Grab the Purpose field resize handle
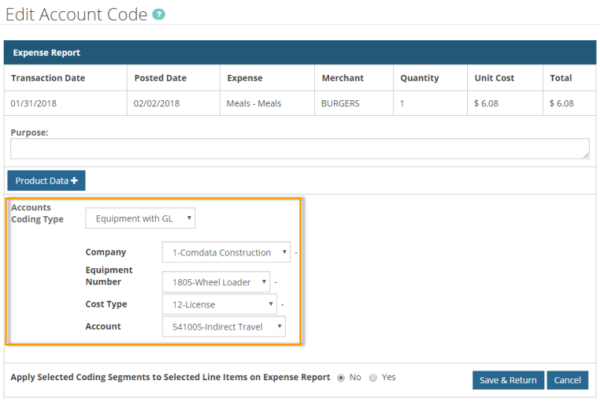Screen dimensions: 600x401 (x=584, y=155)
